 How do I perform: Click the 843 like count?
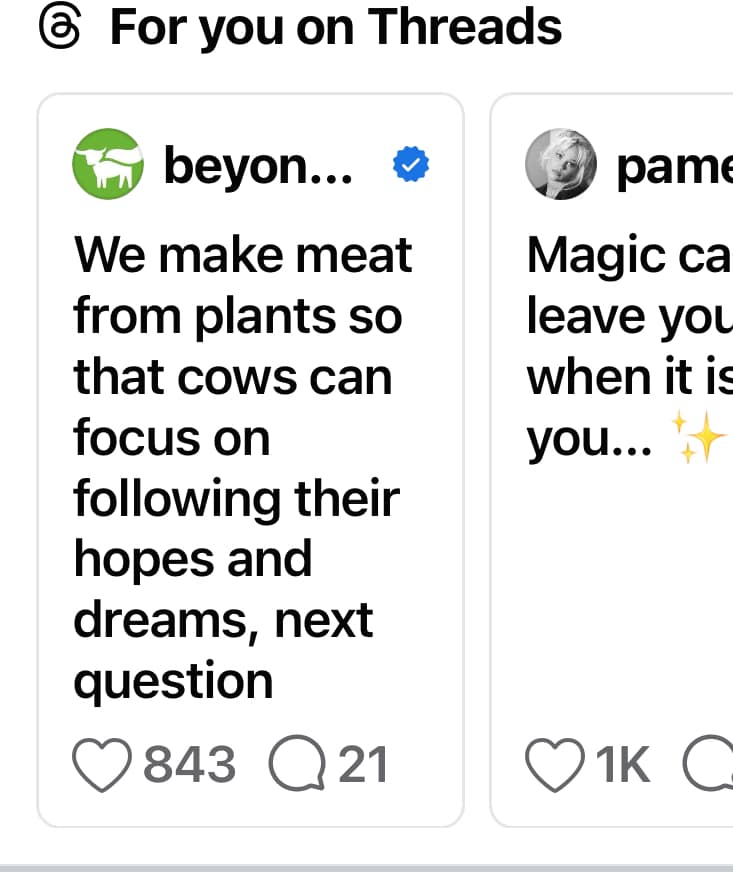click(190, 766)
